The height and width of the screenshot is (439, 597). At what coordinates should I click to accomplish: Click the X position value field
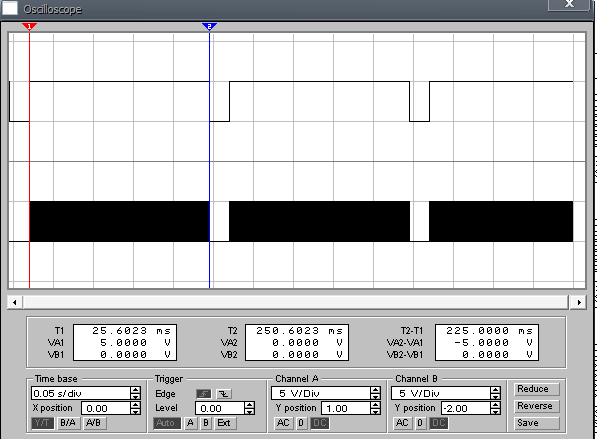(106, 409)
